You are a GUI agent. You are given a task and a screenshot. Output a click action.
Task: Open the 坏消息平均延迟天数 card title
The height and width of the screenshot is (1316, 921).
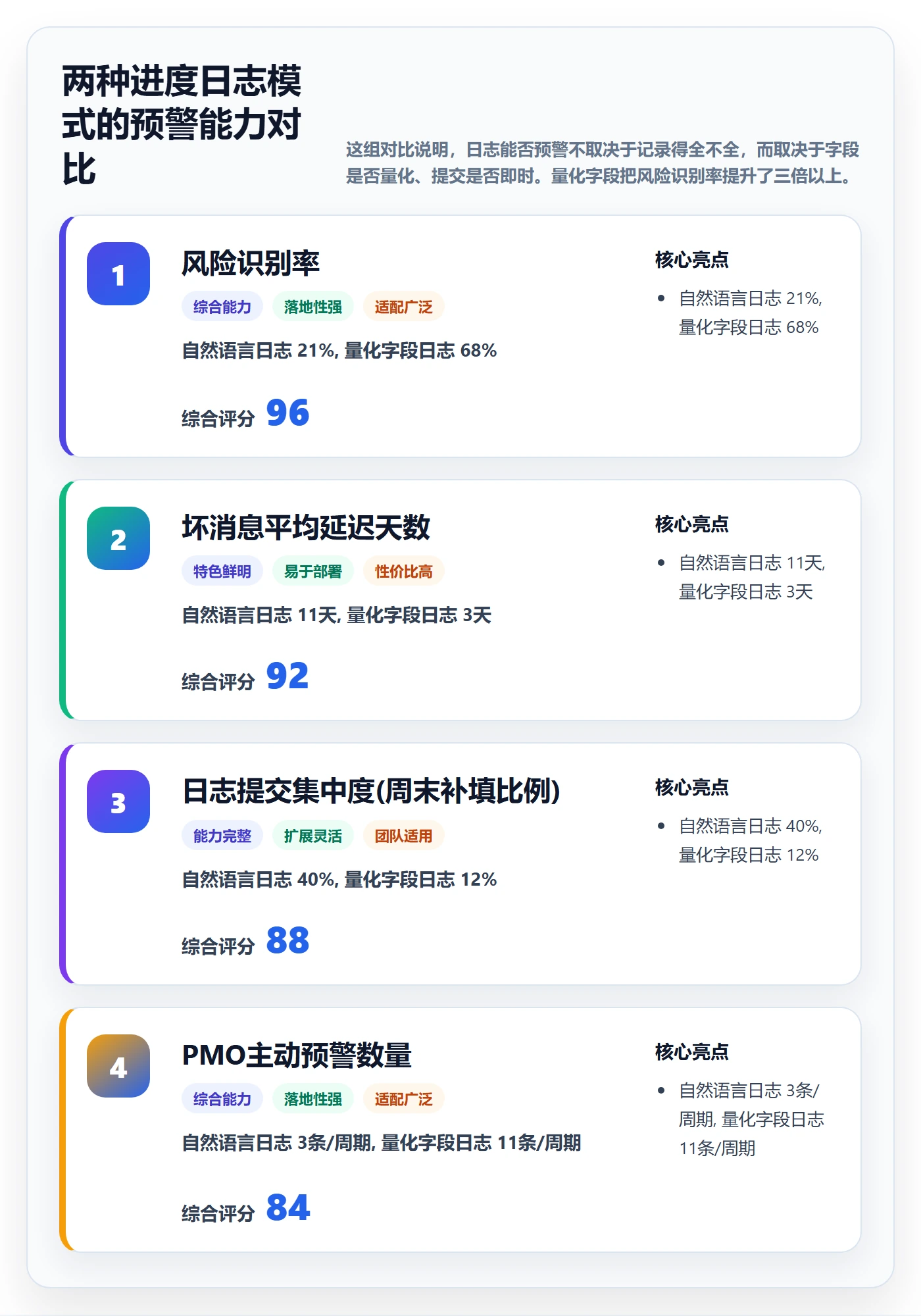[306, 528]
